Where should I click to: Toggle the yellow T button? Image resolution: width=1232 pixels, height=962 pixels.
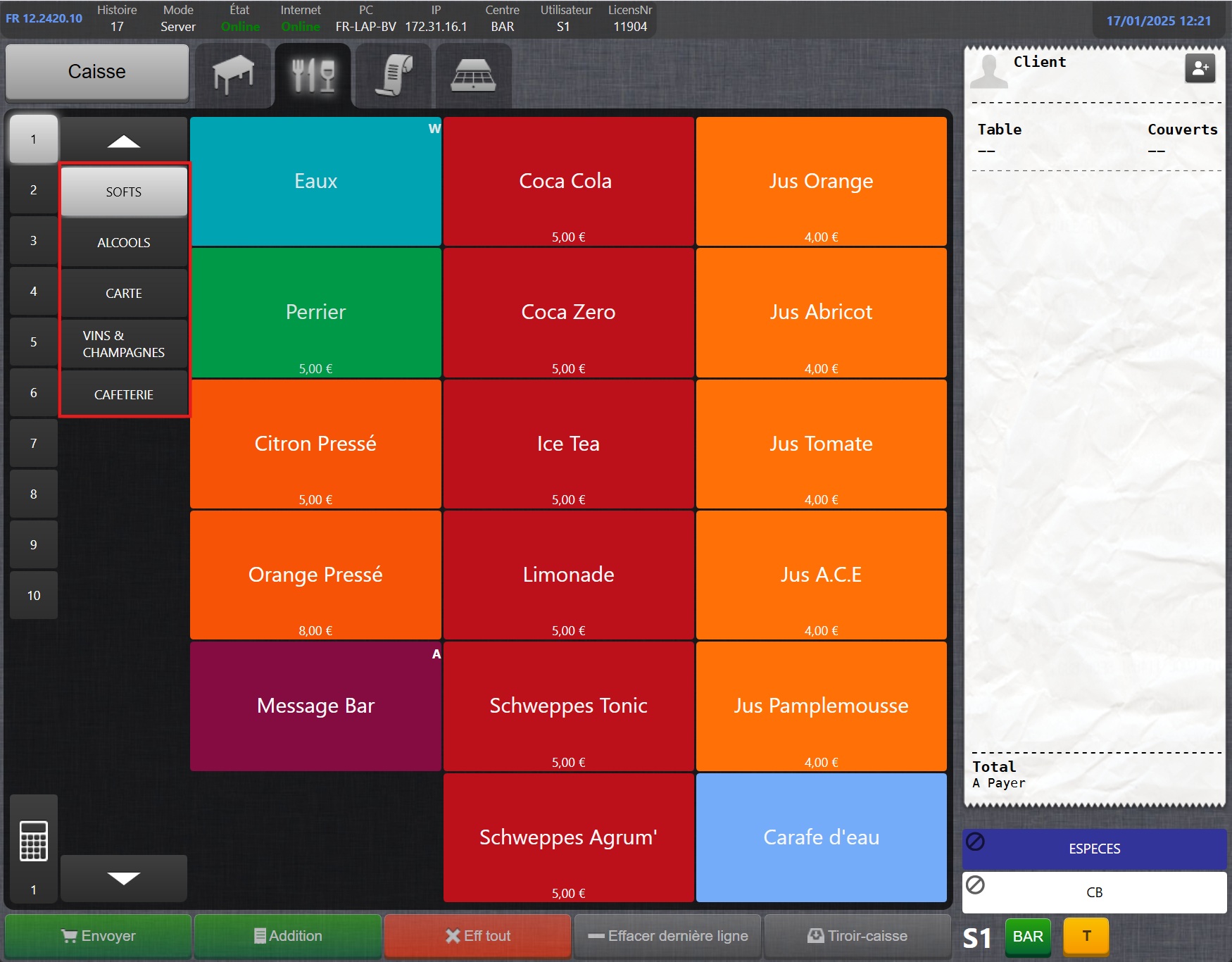point(1086,936)
